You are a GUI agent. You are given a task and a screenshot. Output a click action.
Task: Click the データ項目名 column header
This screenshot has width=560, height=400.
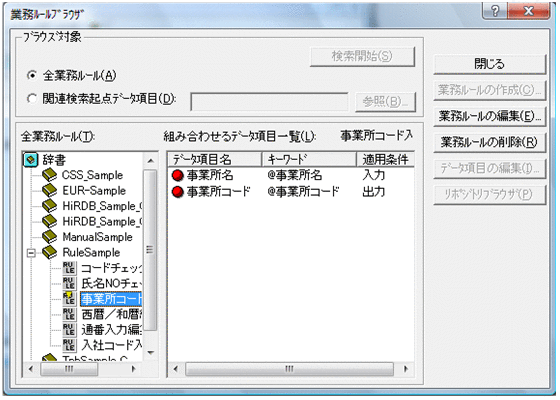click(215, 159)
